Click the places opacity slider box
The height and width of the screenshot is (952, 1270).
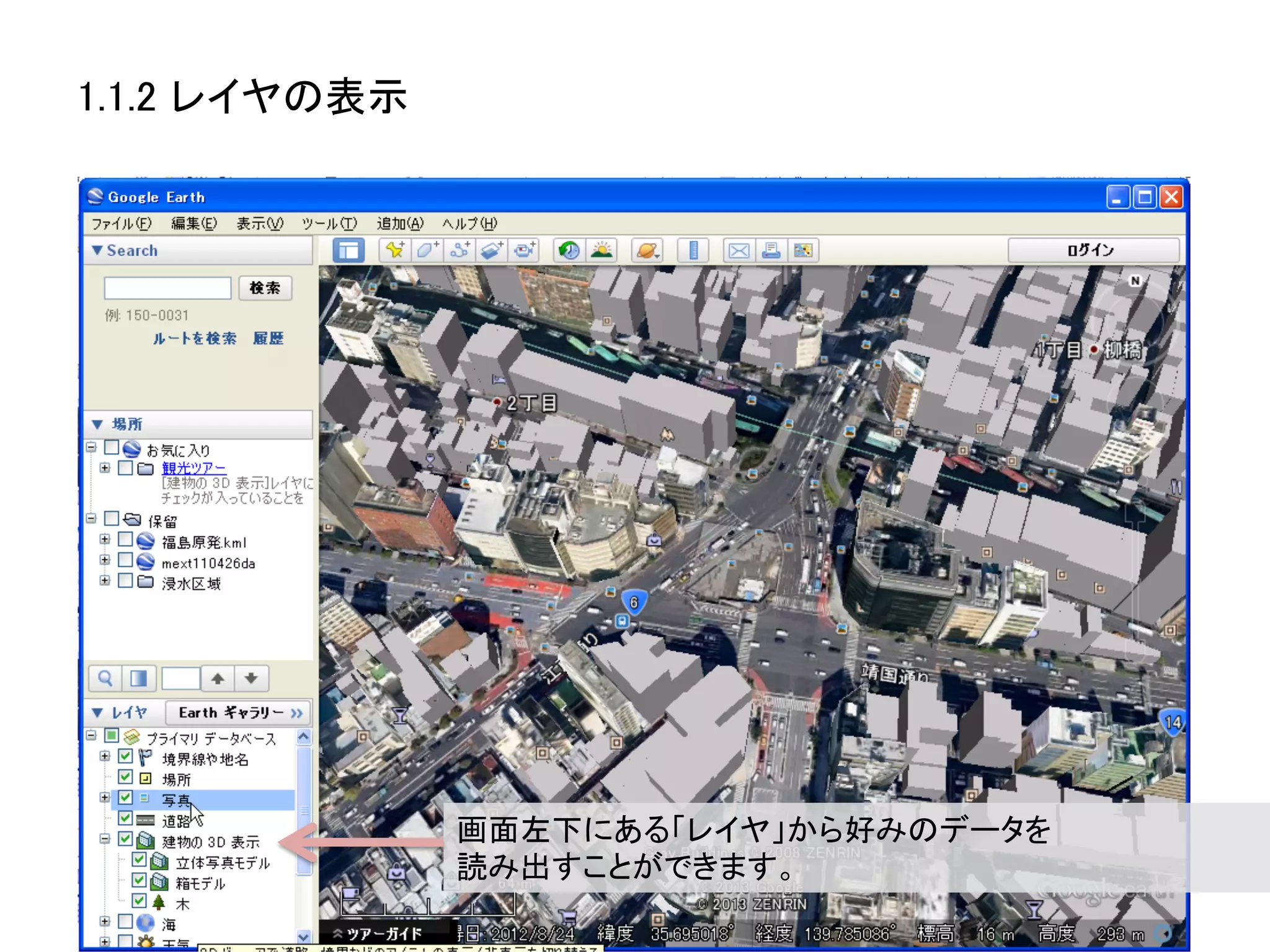click(180, 678)
